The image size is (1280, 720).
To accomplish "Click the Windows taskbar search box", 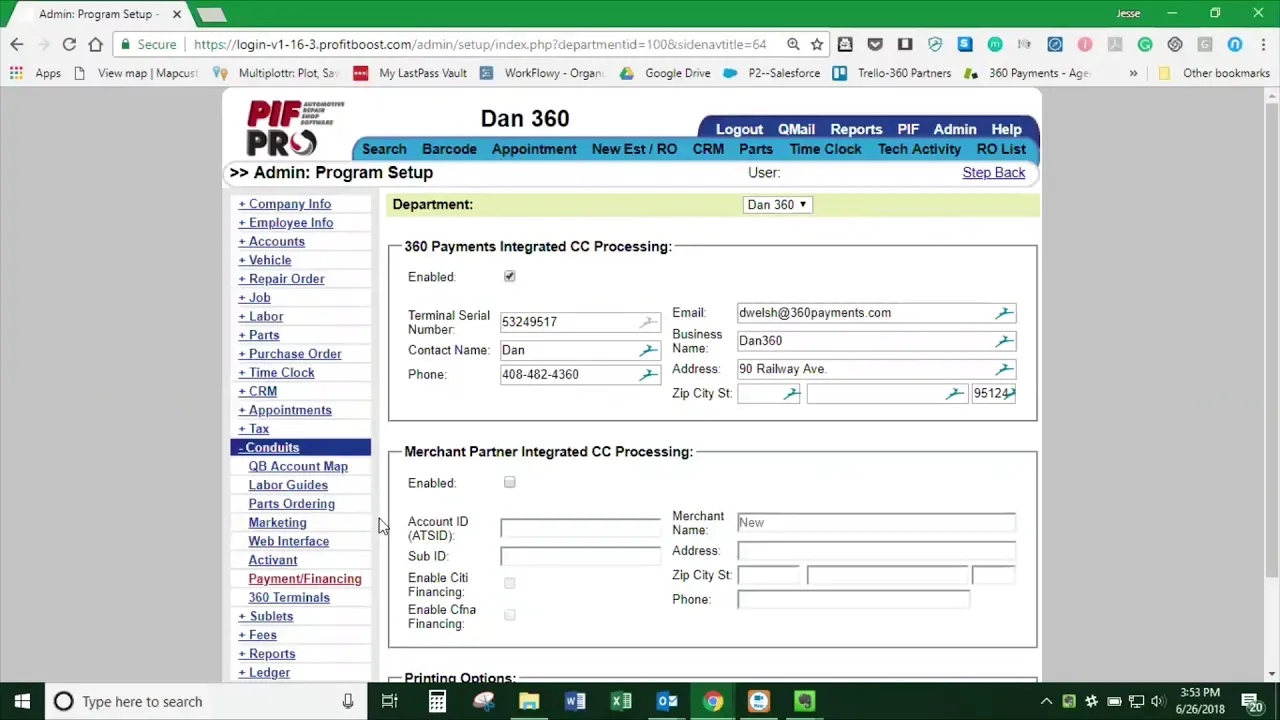I will tap(205, 701).
